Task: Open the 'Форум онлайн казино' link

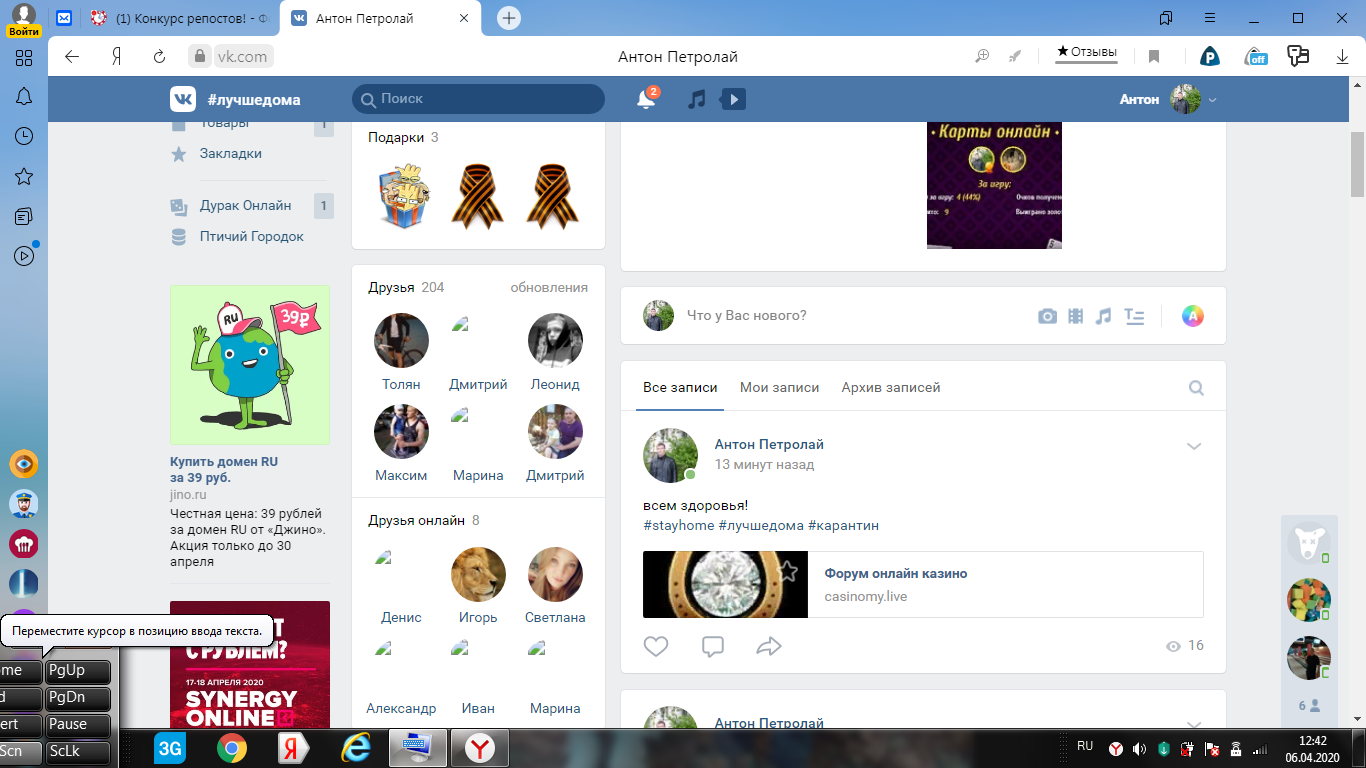Action: tap(896, 574)
